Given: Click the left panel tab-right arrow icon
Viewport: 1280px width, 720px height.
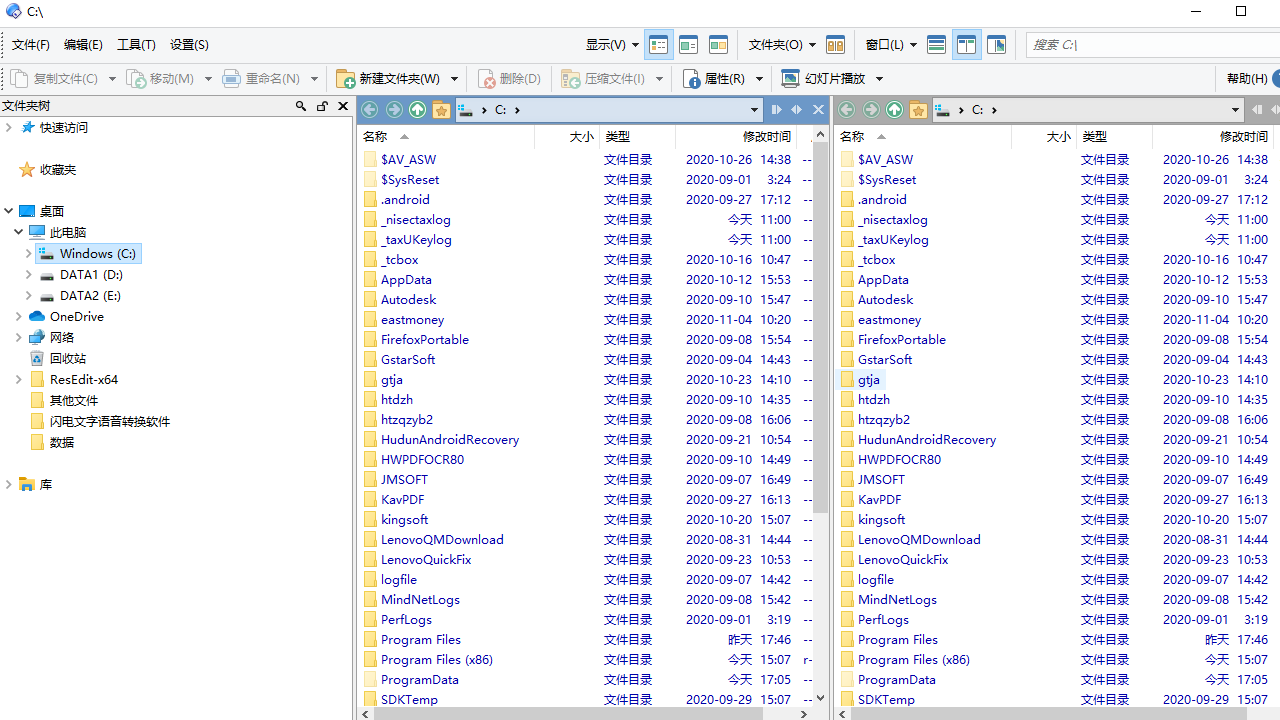Looking at the screenshot, I should click(776, 110).
